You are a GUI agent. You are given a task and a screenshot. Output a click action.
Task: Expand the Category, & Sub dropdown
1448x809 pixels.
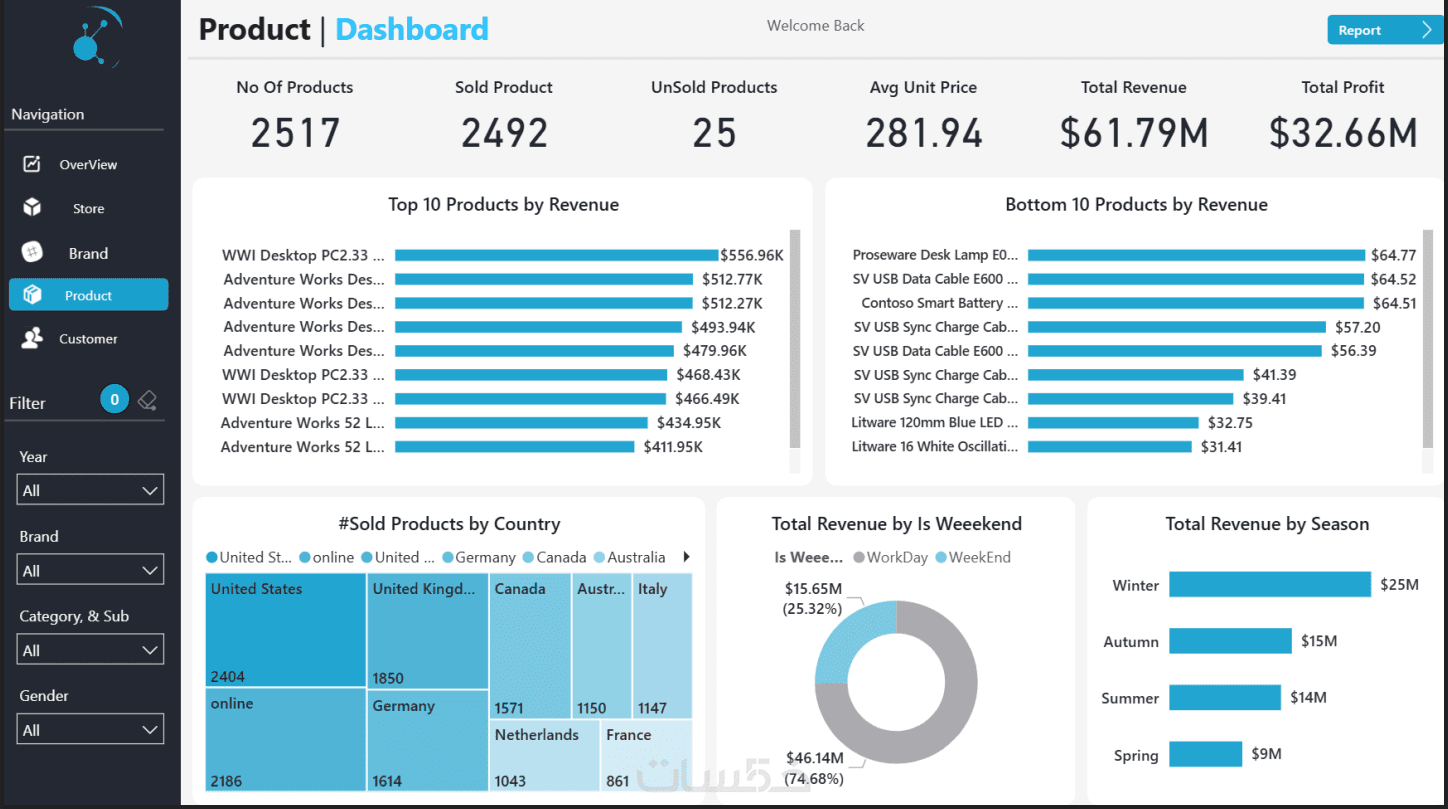[90, 650]
